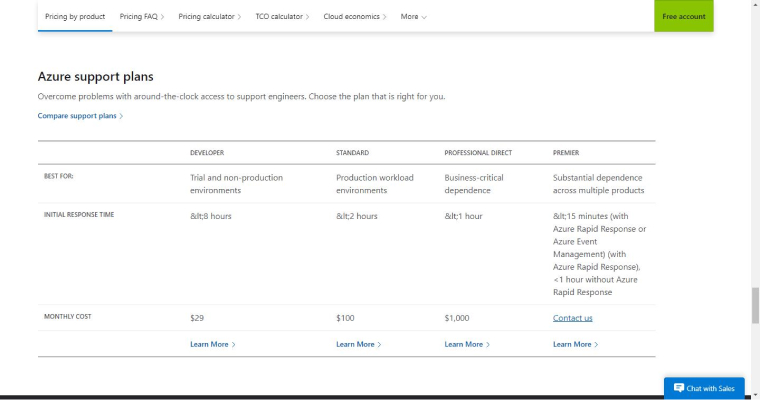Open the Contact us link for Premier

click(572, 318)
